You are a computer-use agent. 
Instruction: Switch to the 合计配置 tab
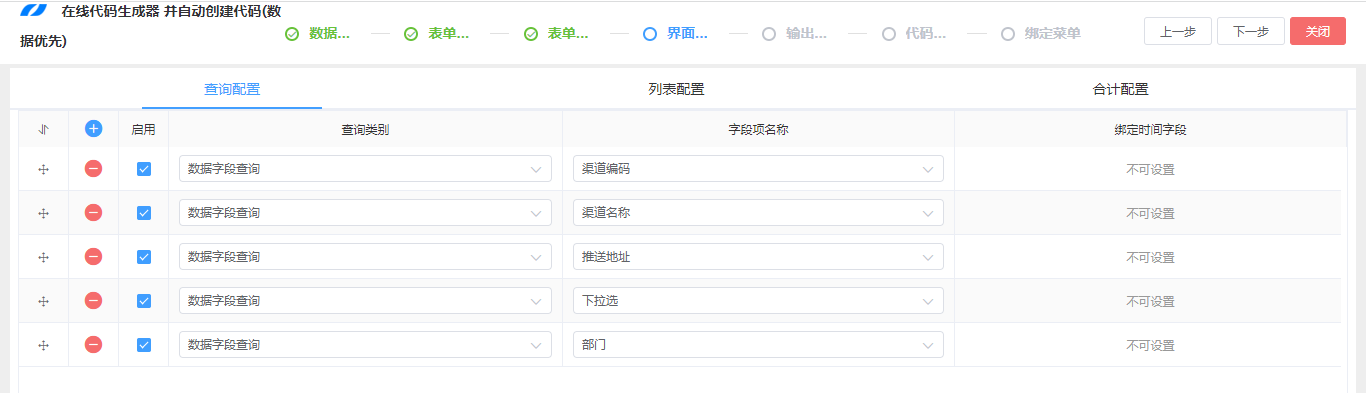tap(1120, 89)
